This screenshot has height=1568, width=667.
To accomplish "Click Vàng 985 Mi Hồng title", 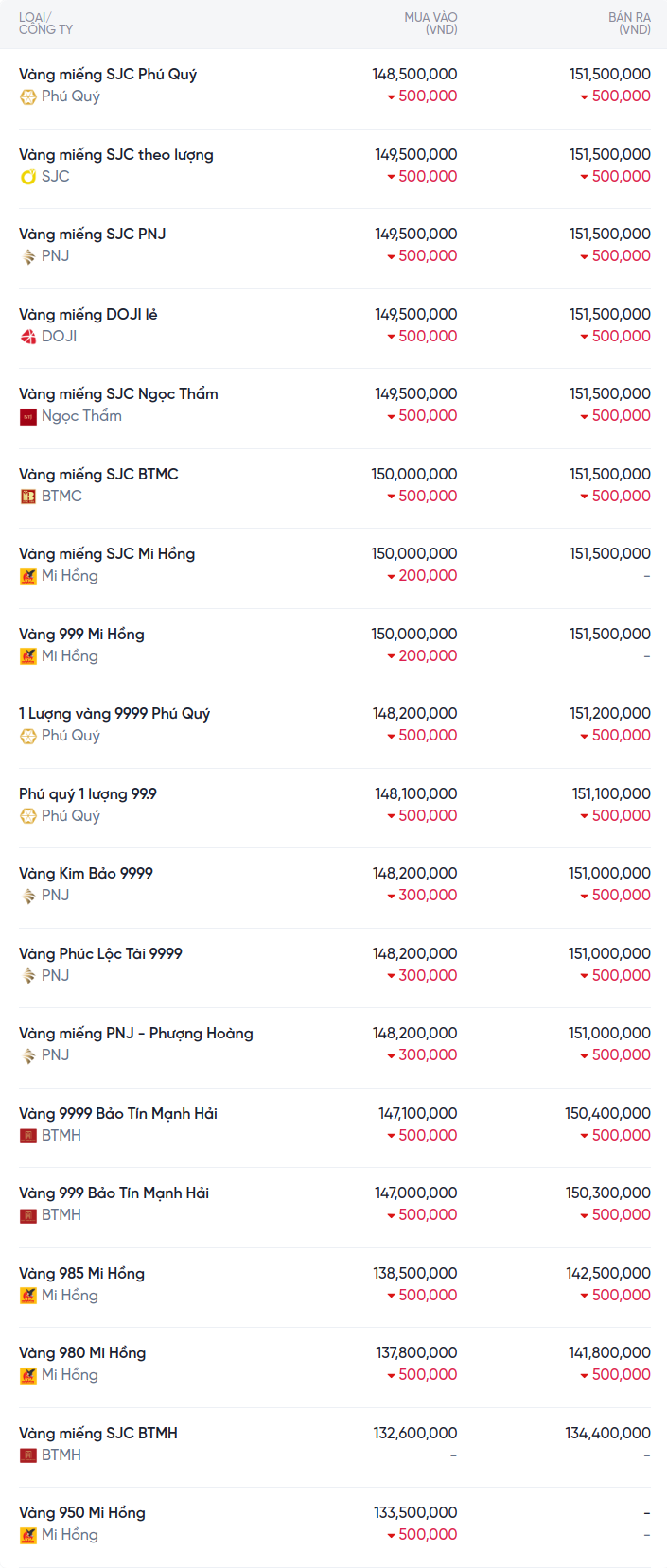I will click(x=81, y=1274).
